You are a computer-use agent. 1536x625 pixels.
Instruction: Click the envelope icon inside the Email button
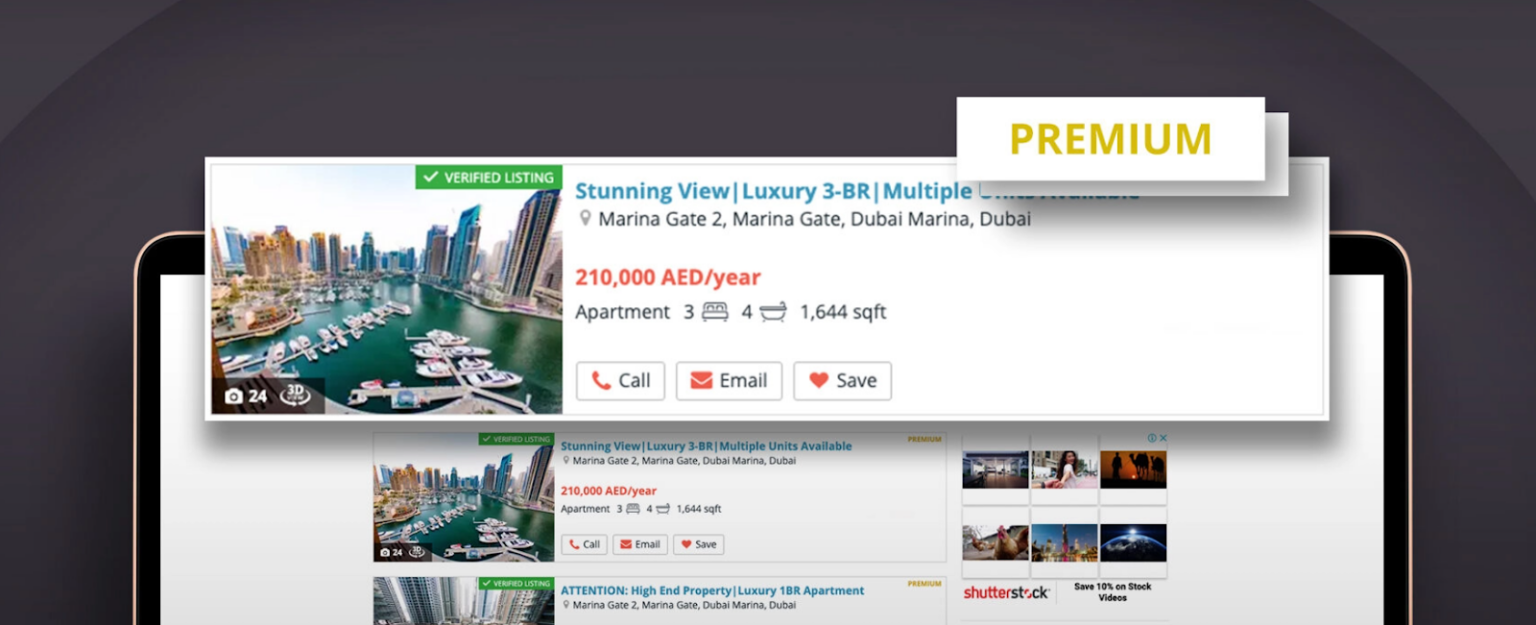[x=701, y=381]
